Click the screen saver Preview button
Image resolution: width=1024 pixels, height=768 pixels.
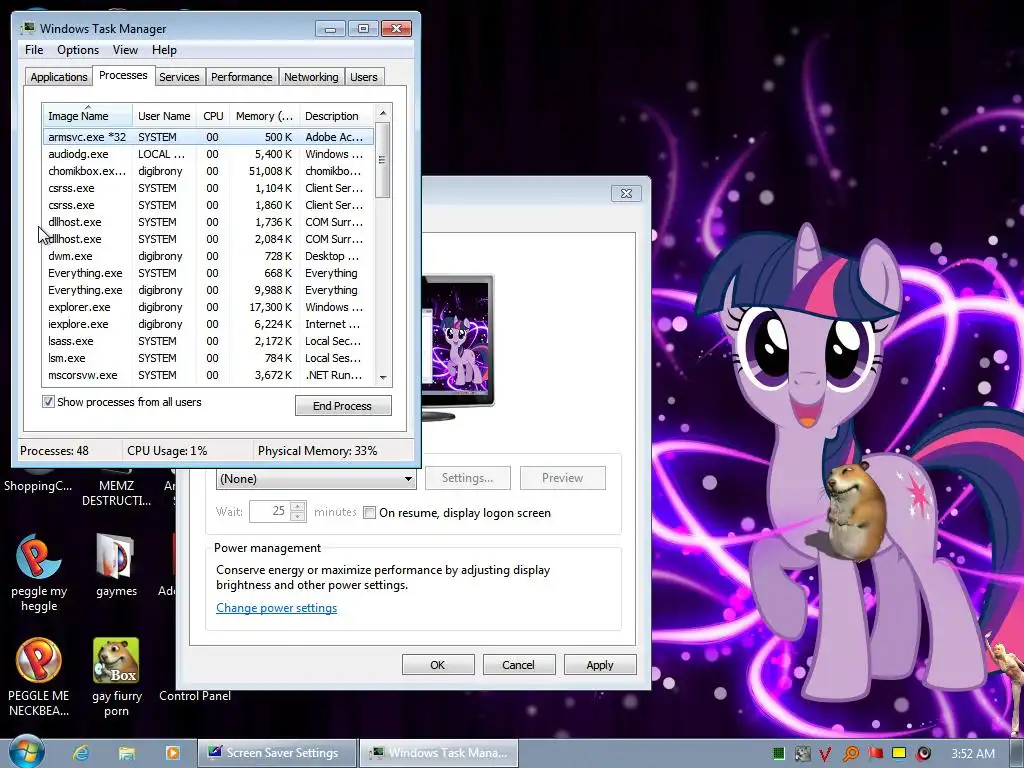click(x=562, y=478)
